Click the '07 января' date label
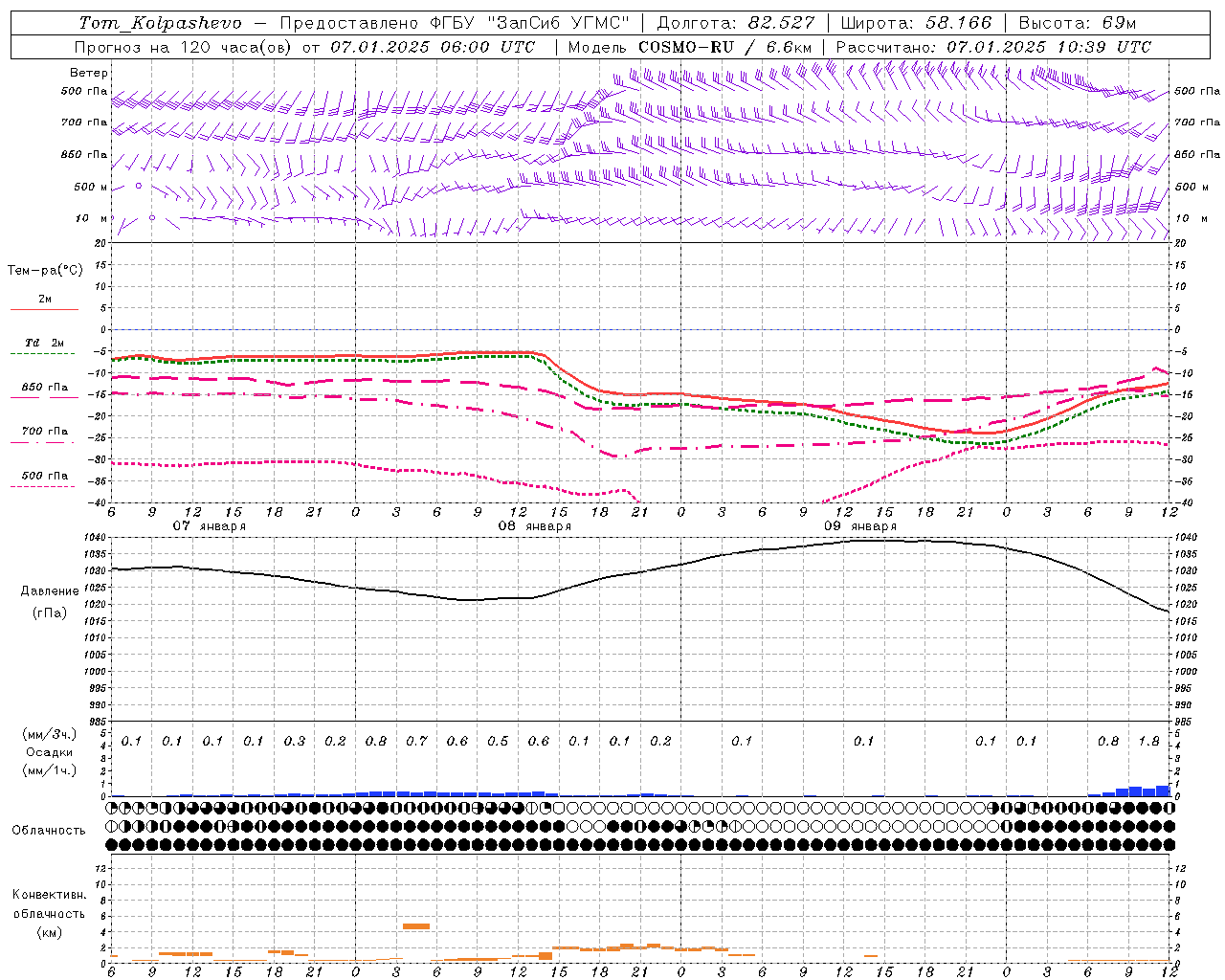This screenshot has width=1225, height=980. pyautogui.click(x=209, y=526)
